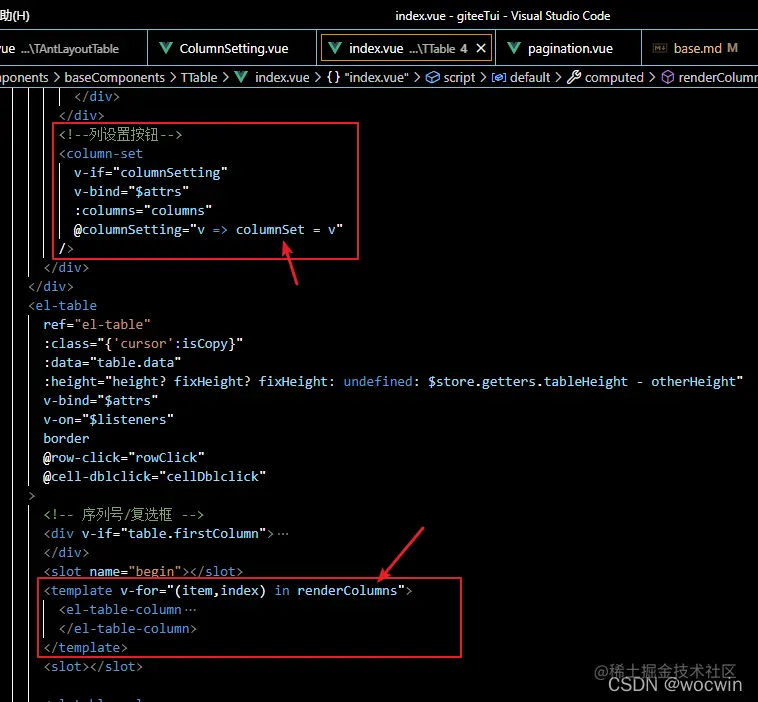
Task: Click the 列设置按钮 comment line
Action: click(120, 134)
